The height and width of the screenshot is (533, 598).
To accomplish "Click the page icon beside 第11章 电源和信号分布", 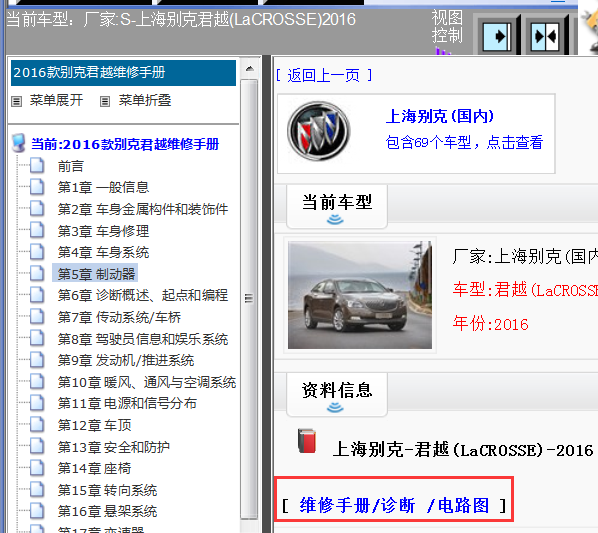I will [37, 403].
